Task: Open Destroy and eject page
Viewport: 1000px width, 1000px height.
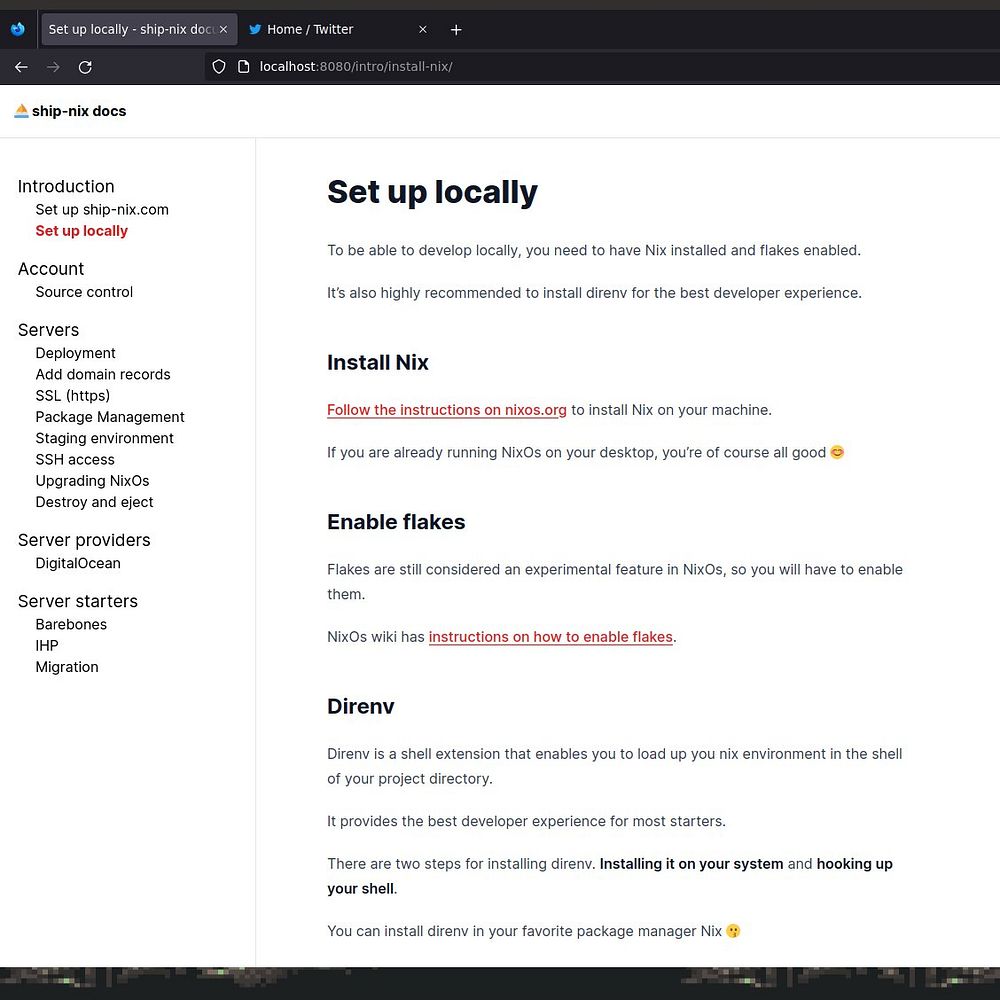Action: pos(94,502)
